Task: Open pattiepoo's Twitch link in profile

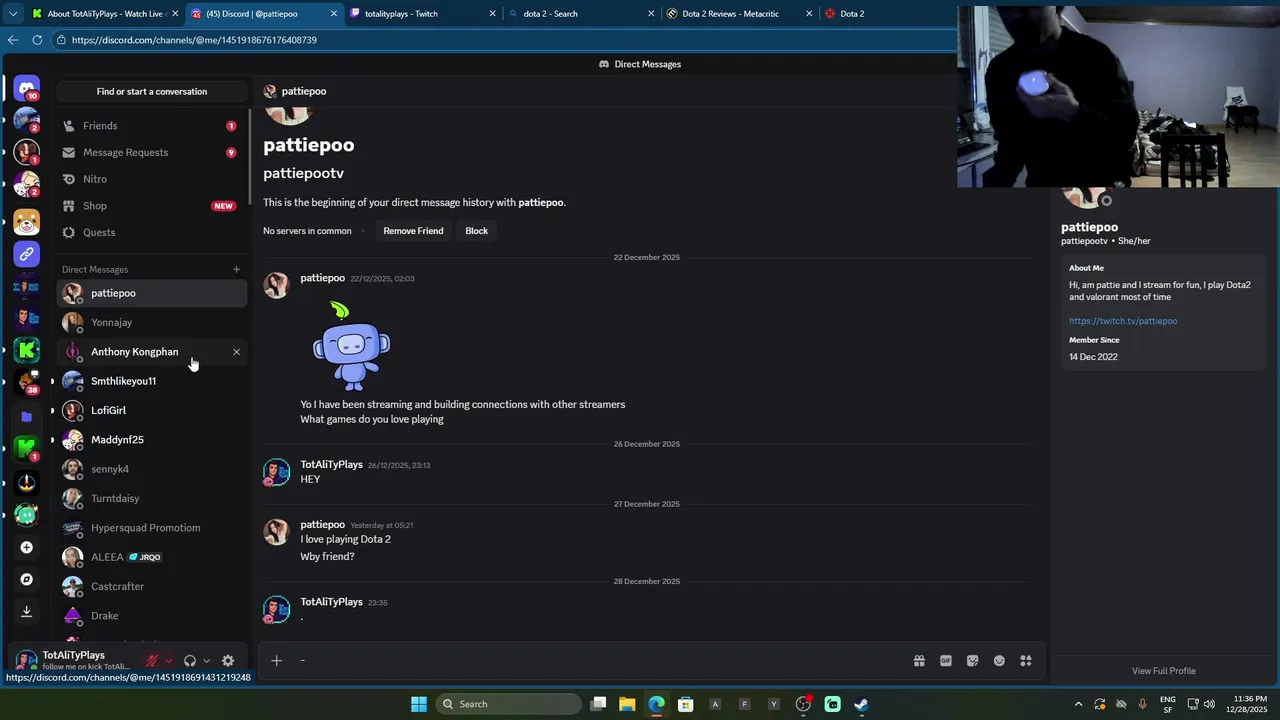Action: (1122, 321)
